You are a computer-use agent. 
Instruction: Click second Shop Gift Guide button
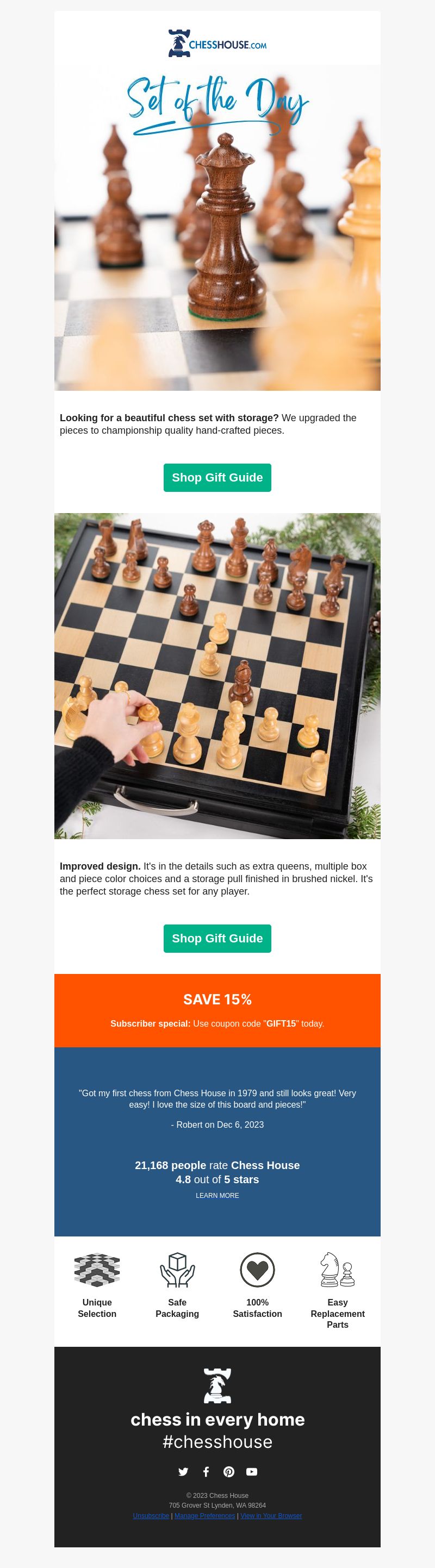click(217, 938)
